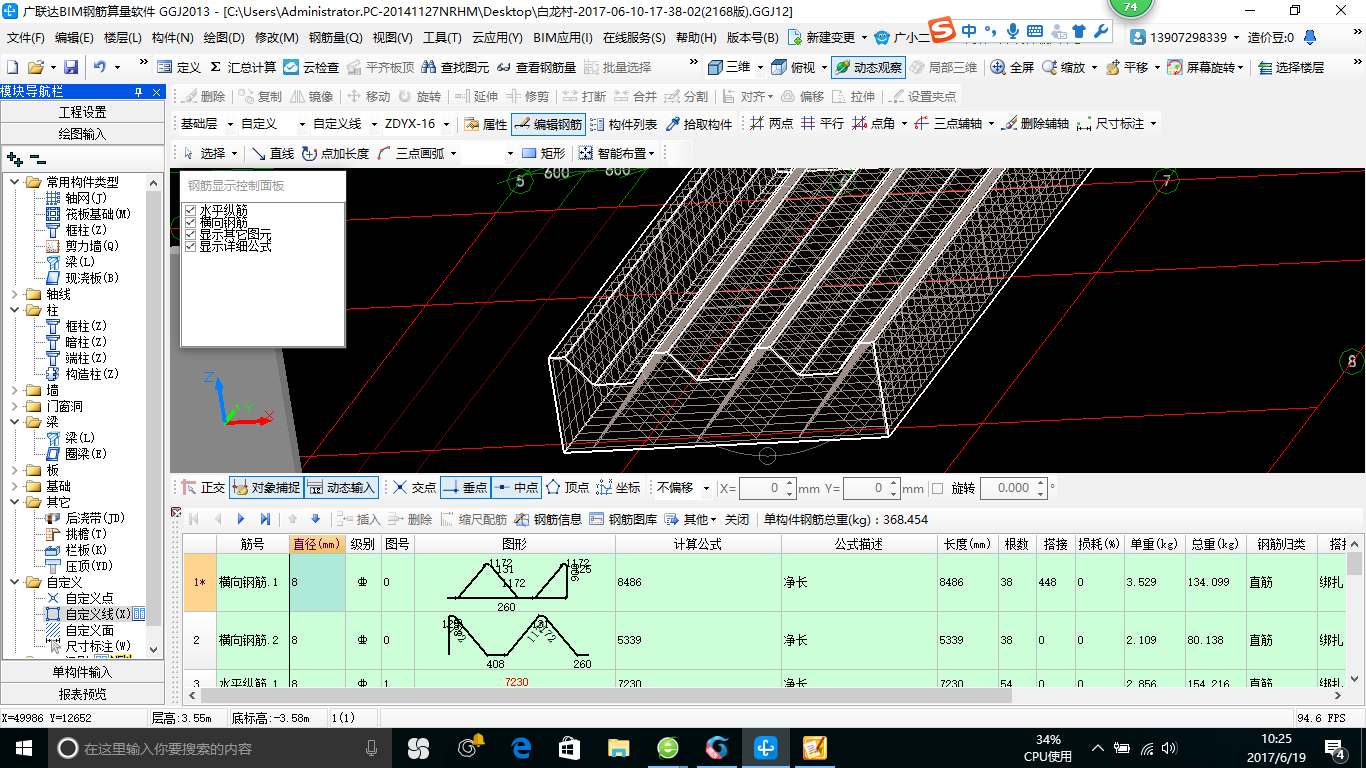Image resolution: width=1366 pixels, height=768 pixels.
Task: Select 两点 two-point axis tool
Action: pos(772,124)
